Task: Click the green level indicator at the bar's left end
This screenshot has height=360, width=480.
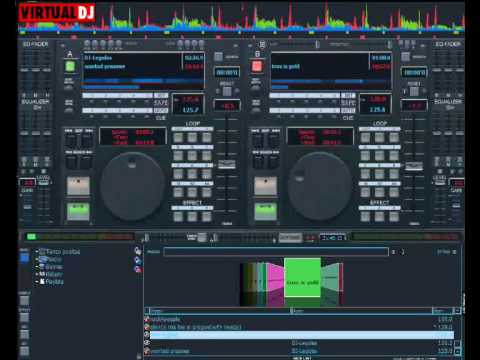Action: click(31, 237)
